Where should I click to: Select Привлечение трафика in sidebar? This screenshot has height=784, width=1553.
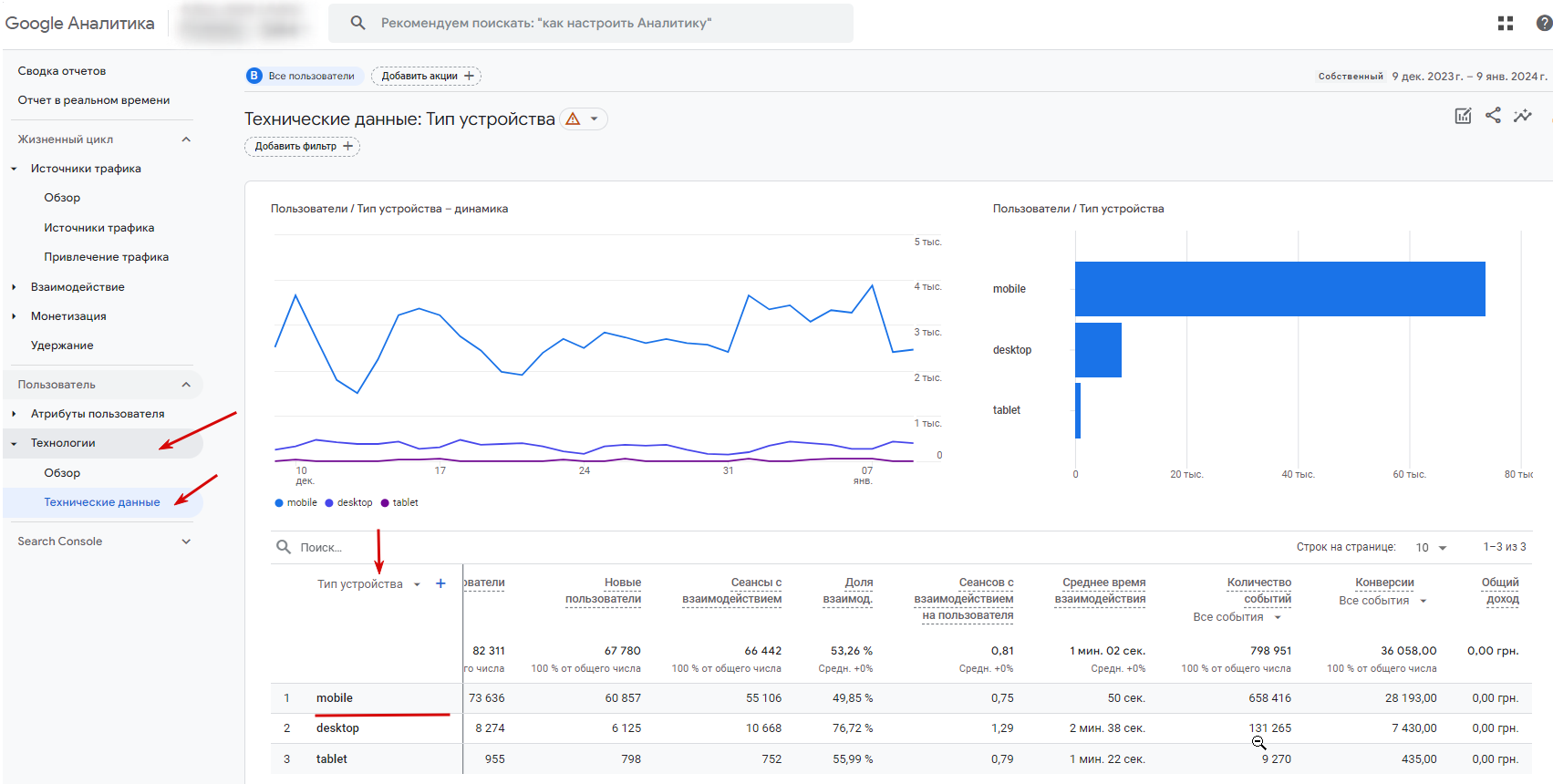[x=107, y=257]
